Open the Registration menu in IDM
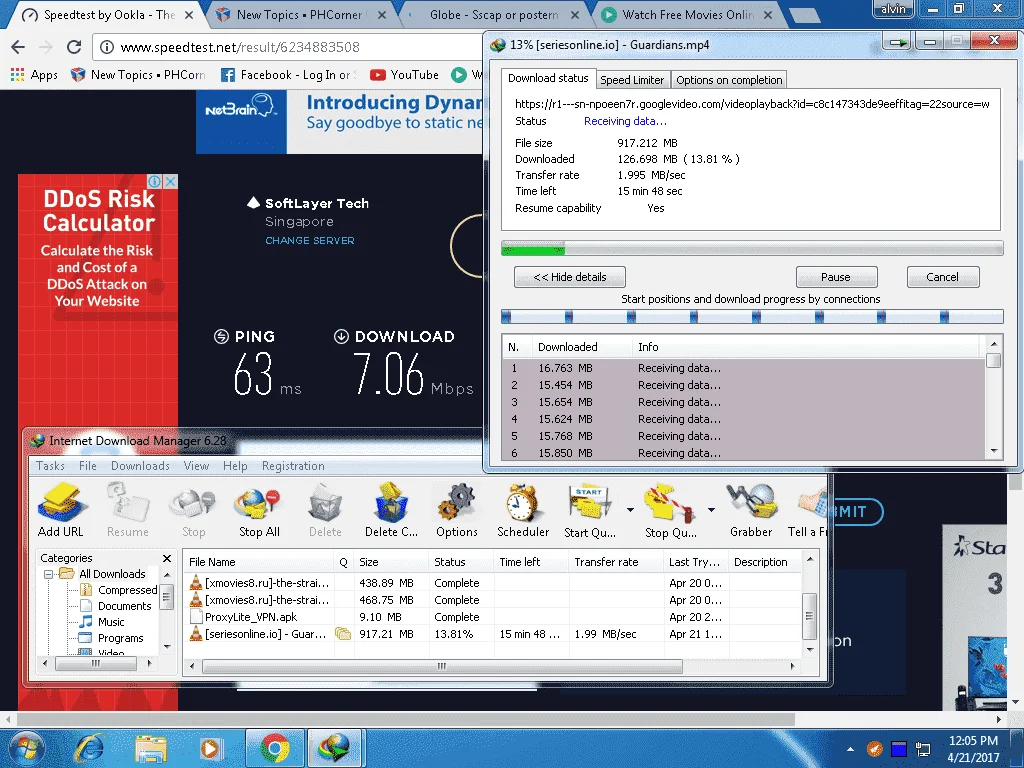The image size is (1024, 768). 293,466
